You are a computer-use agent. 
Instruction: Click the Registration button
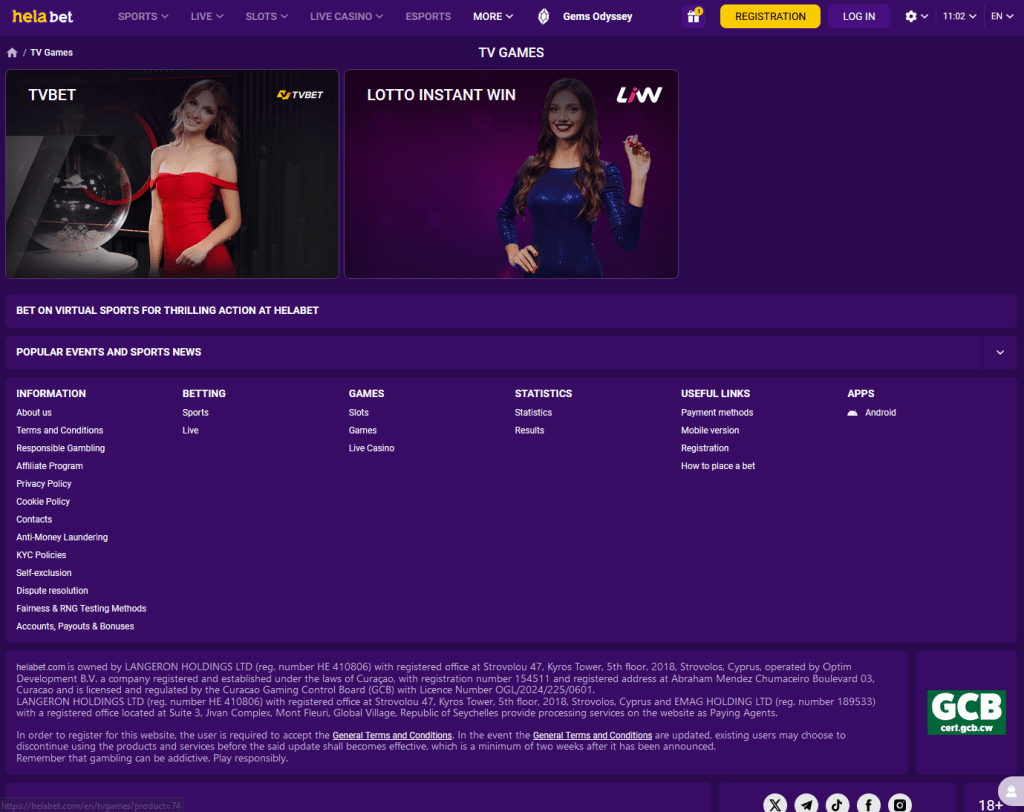coord(770,16)
